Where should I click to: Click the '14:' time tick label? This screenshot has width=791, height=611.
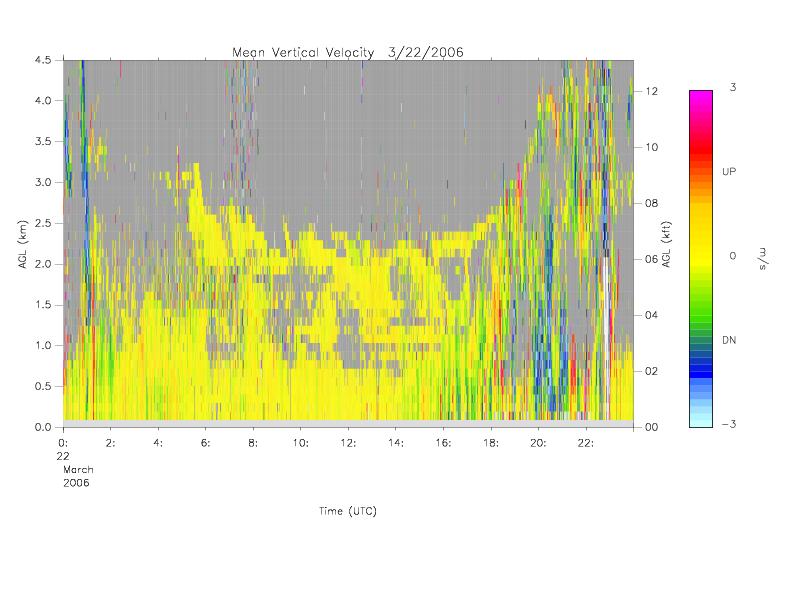pos(396,443)
